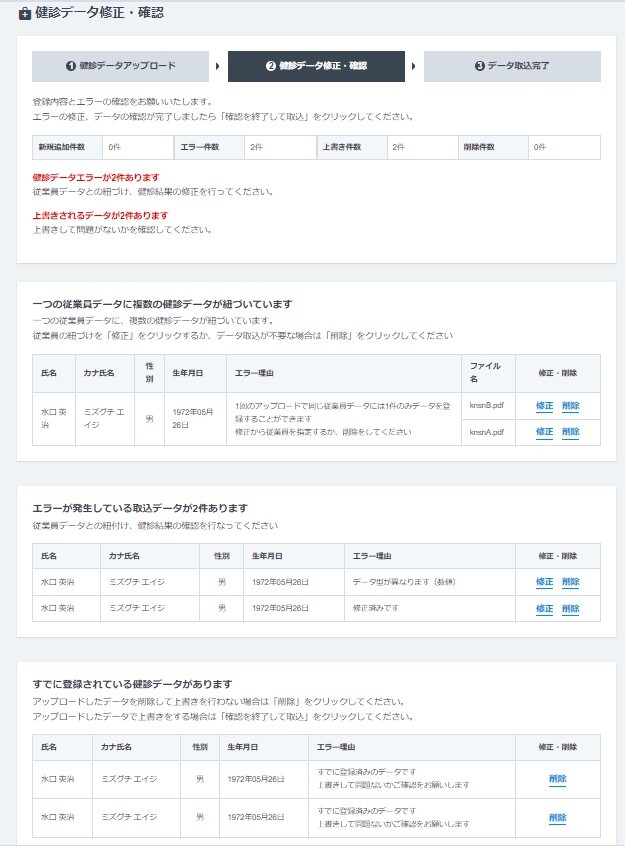Click 修正 for the knsnB.pdf row
This screenshot has width=625, height=846.
click(x=544, y=406)
